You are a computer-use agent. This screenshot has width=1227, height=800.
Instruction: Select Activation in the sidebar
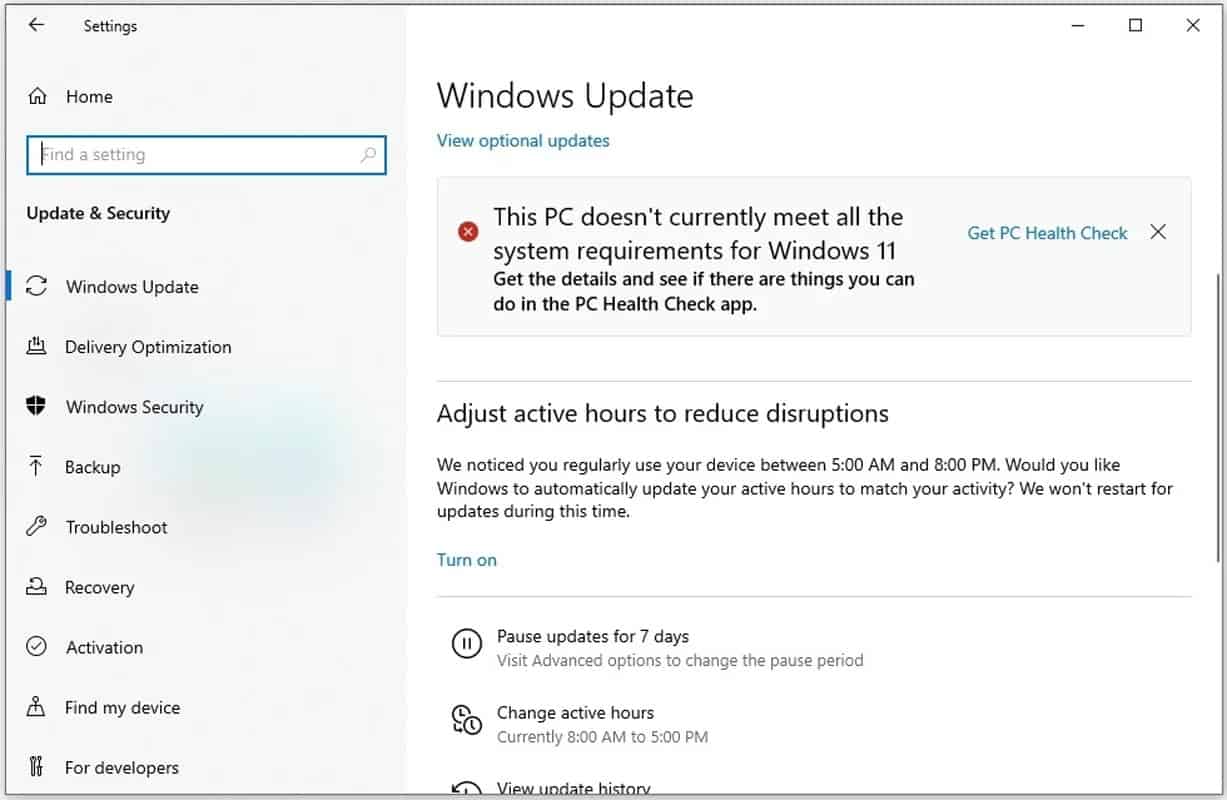pyautogui.click(x=104, y=647)
